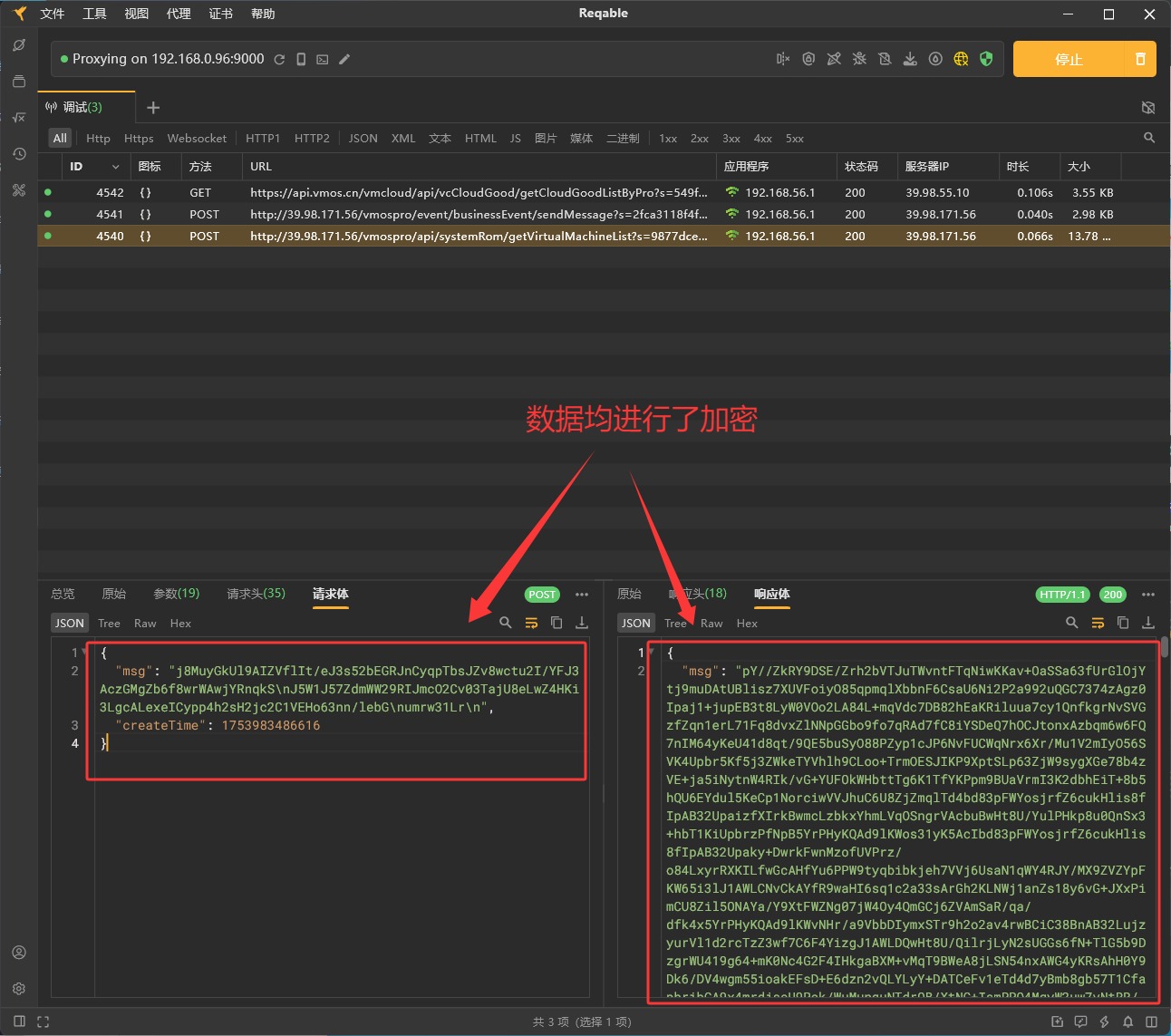Click the orange 停止 button
This screenshot has height=1036, width=1171.
tap(1069, 59)
